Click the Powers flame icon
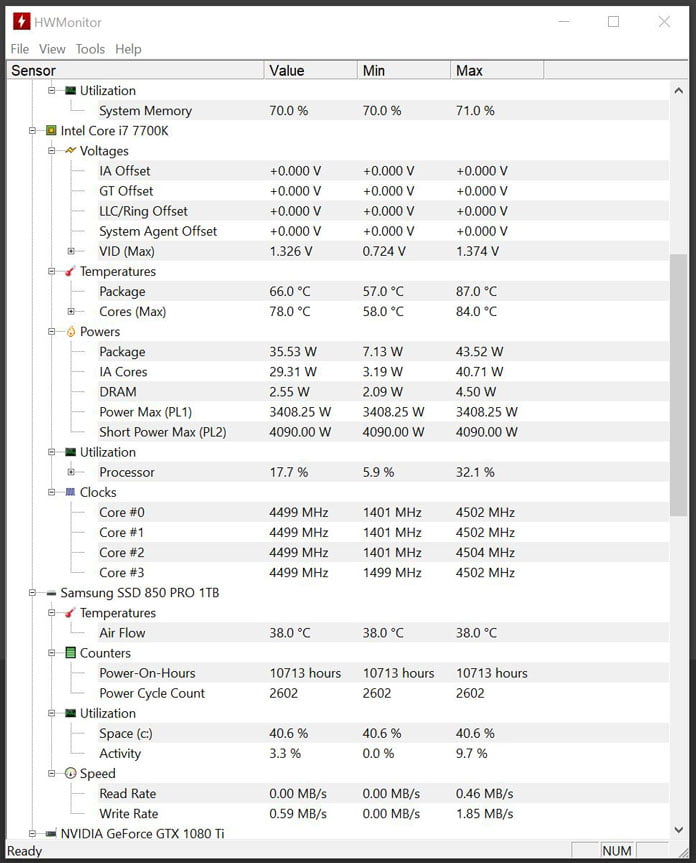Screen dimensions: 696x863 pos(70,331)
